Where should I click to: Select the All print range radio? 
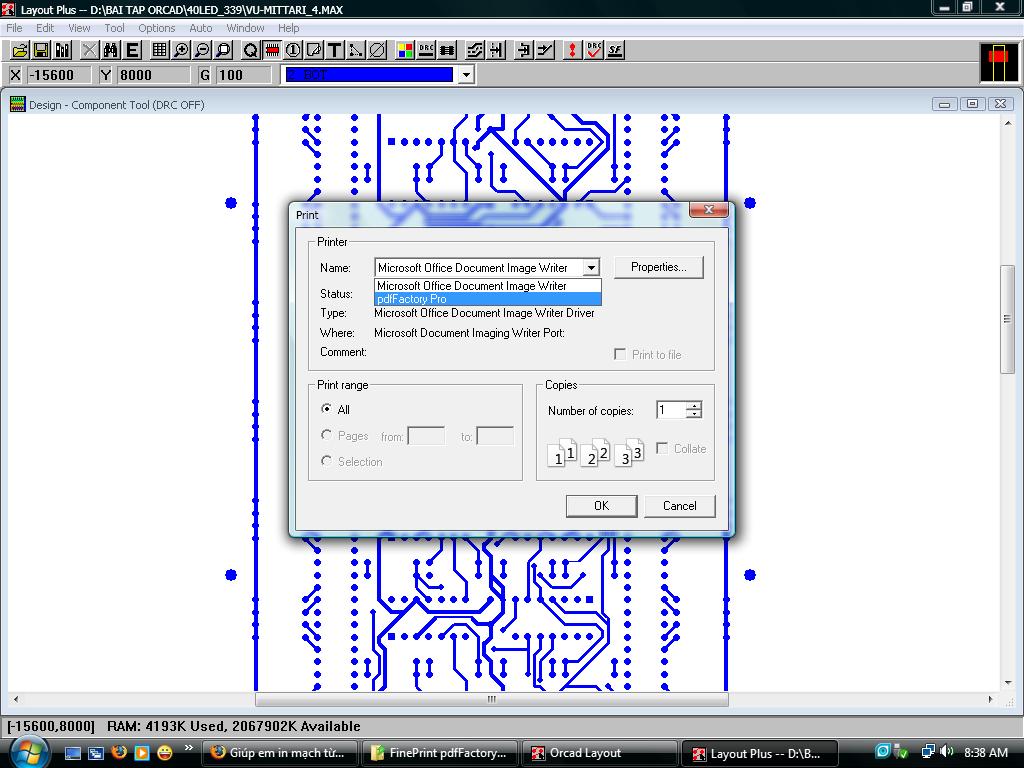[327, 409]
